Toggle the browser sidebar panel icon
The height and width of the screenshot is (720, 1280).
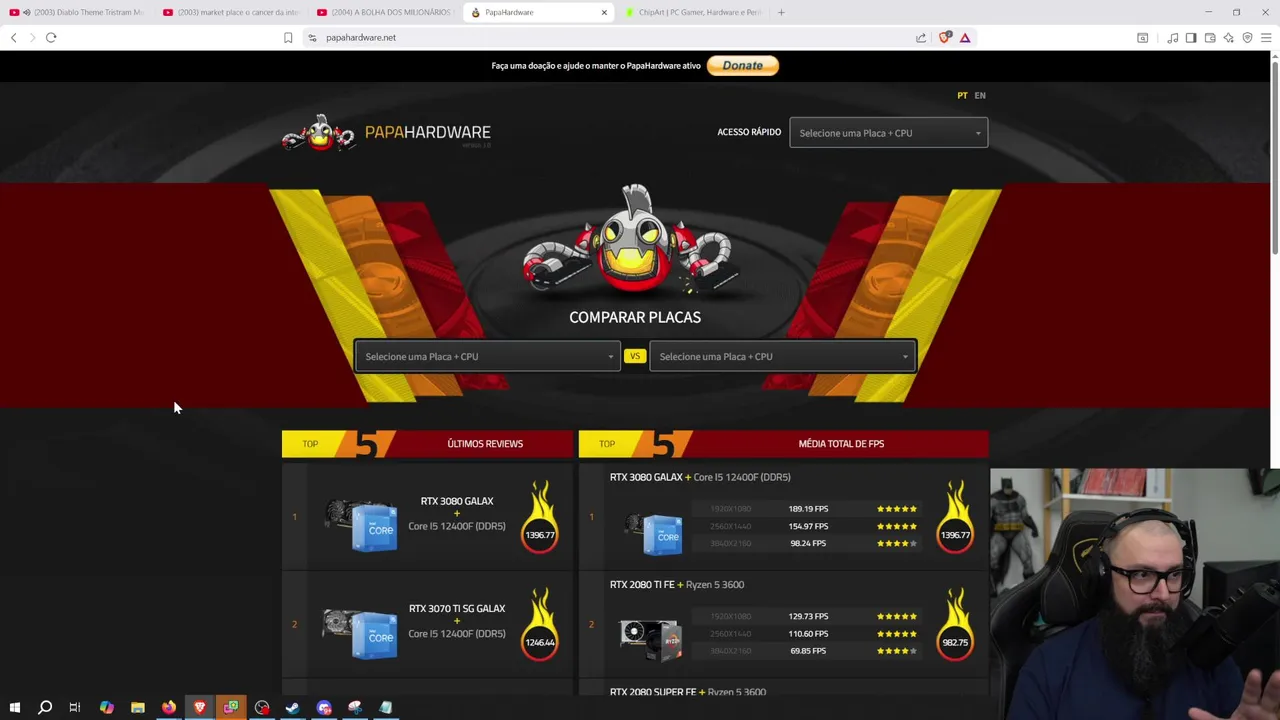1191,37
